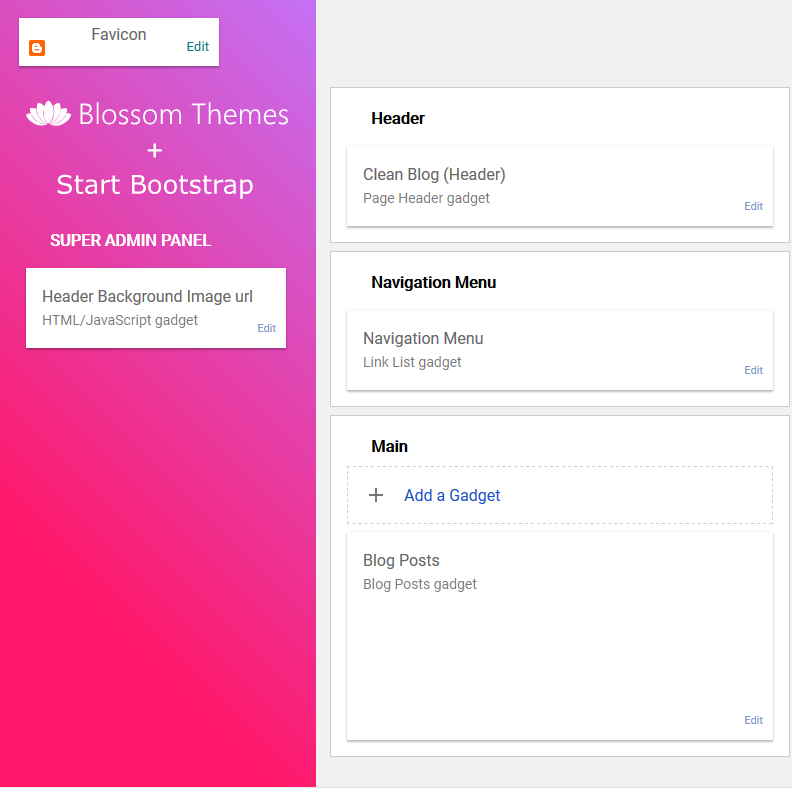Open the Add a Gadget link
Screen dimensions: 792x788
(452, 496)
